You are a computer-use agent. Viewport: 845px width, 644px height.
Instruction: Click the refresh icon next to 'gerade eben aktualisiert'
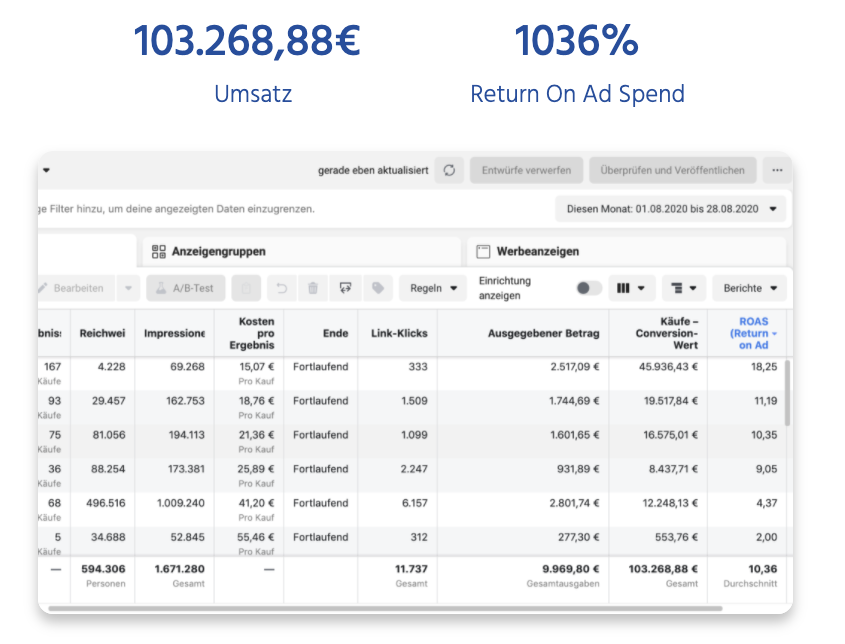click(x=449, y=170)
